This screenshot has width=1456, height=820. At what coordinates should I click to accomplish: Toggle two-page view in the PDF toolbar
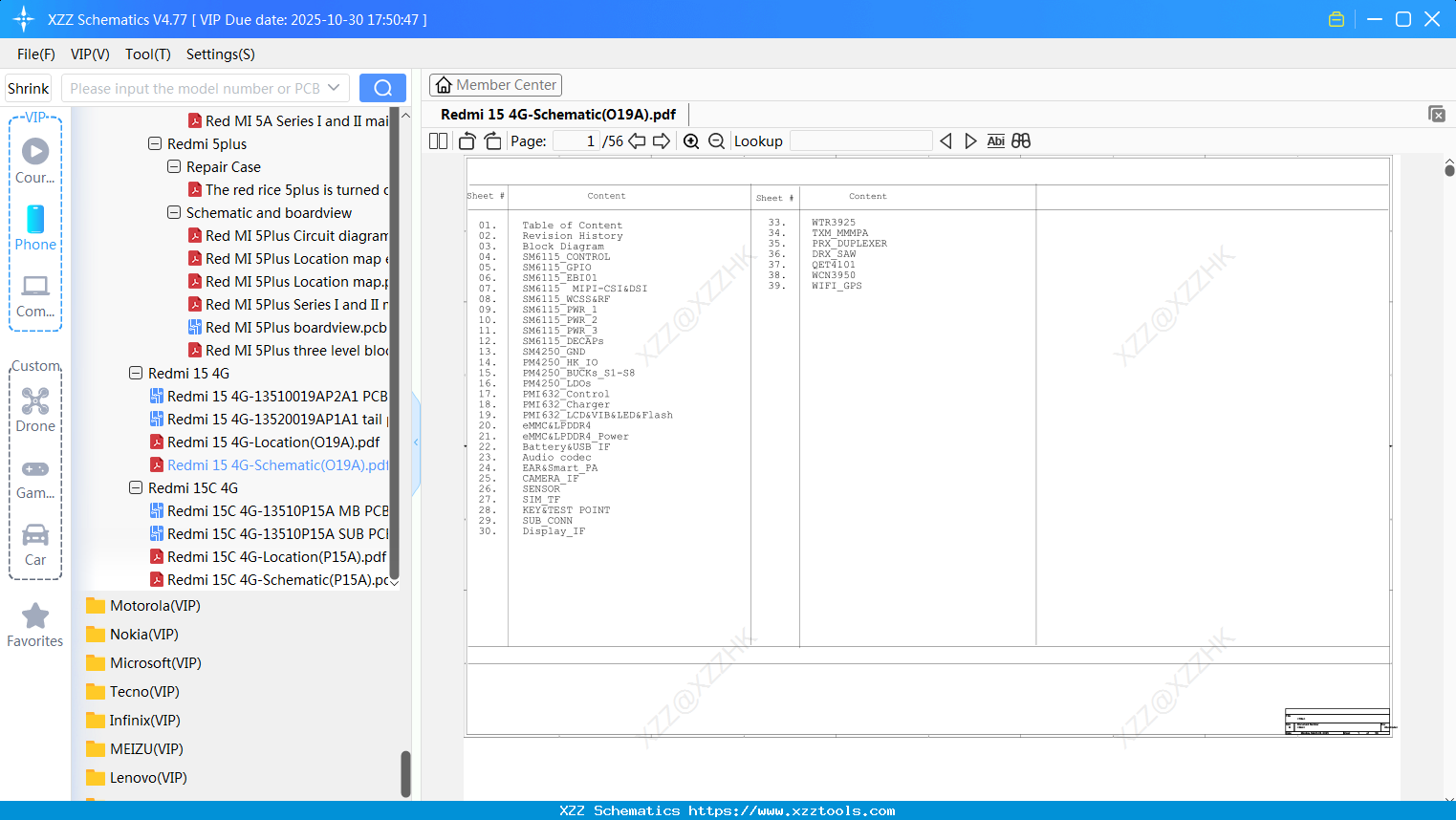(438, 140)
